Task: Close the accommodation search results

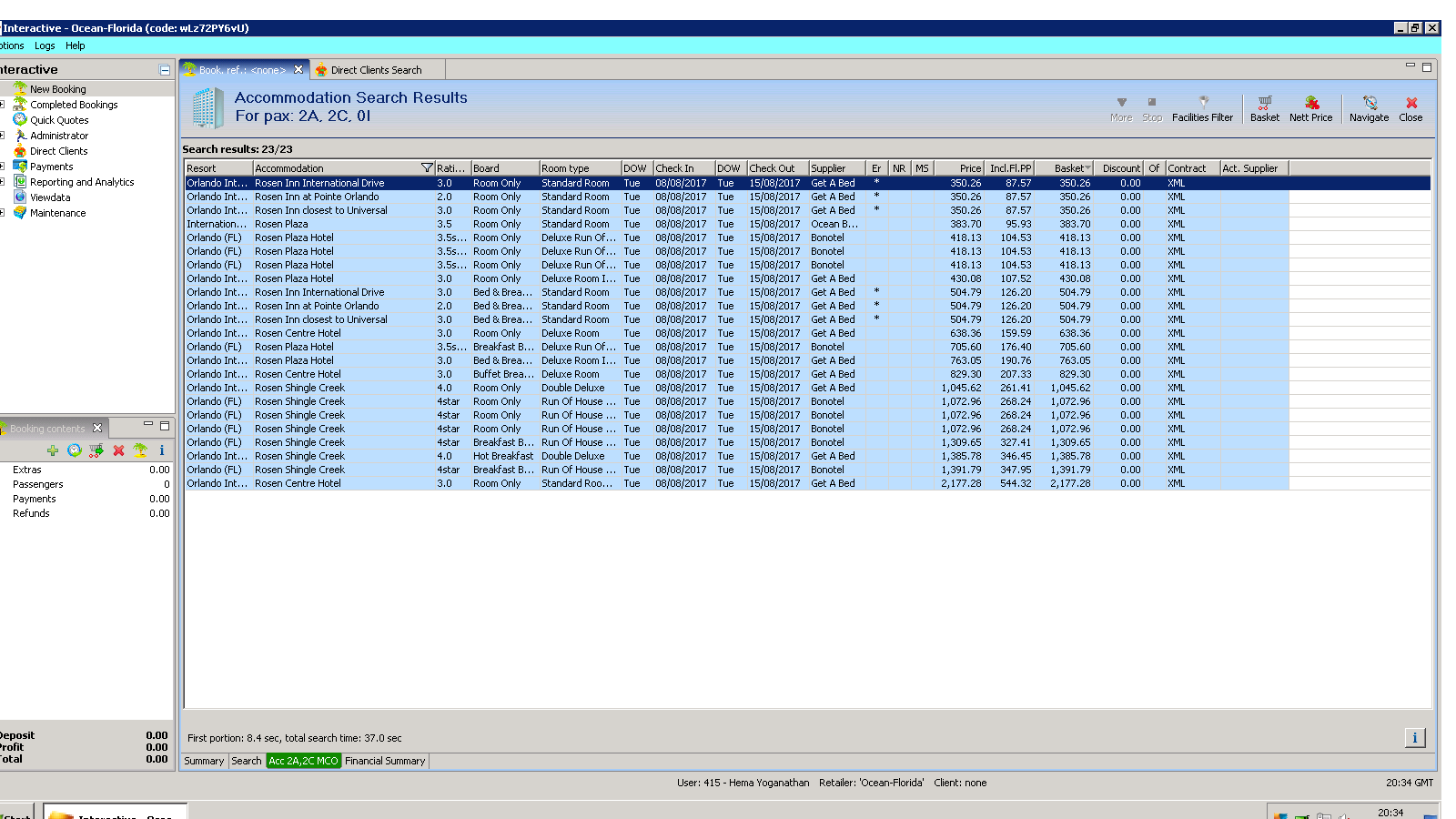Action: pos(1410,109)
